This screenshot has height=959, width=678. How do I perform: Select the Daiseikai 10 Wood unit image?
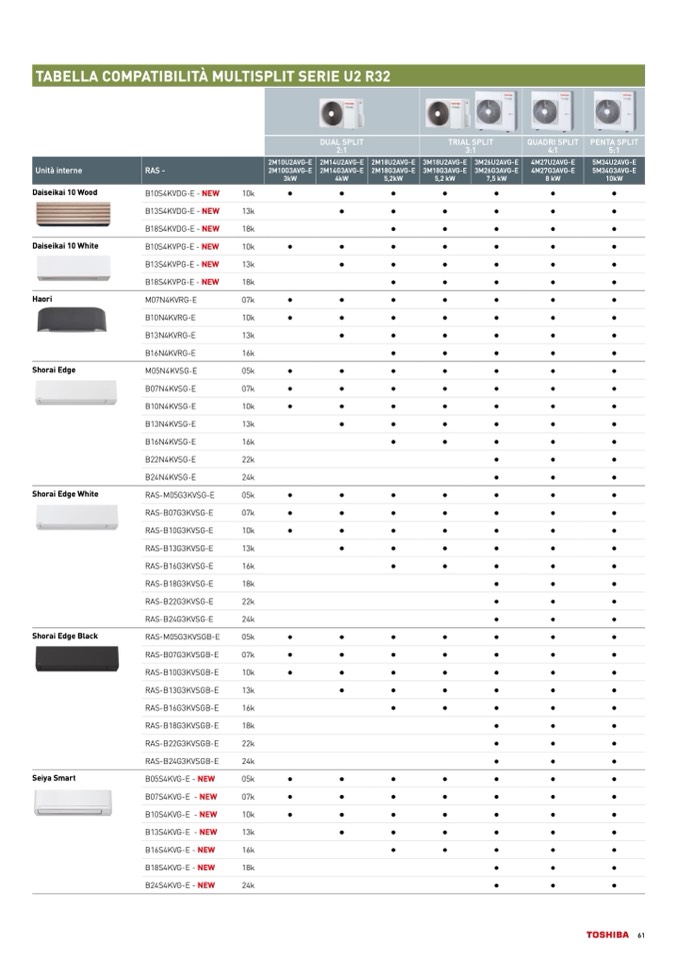tap(77, 215)
